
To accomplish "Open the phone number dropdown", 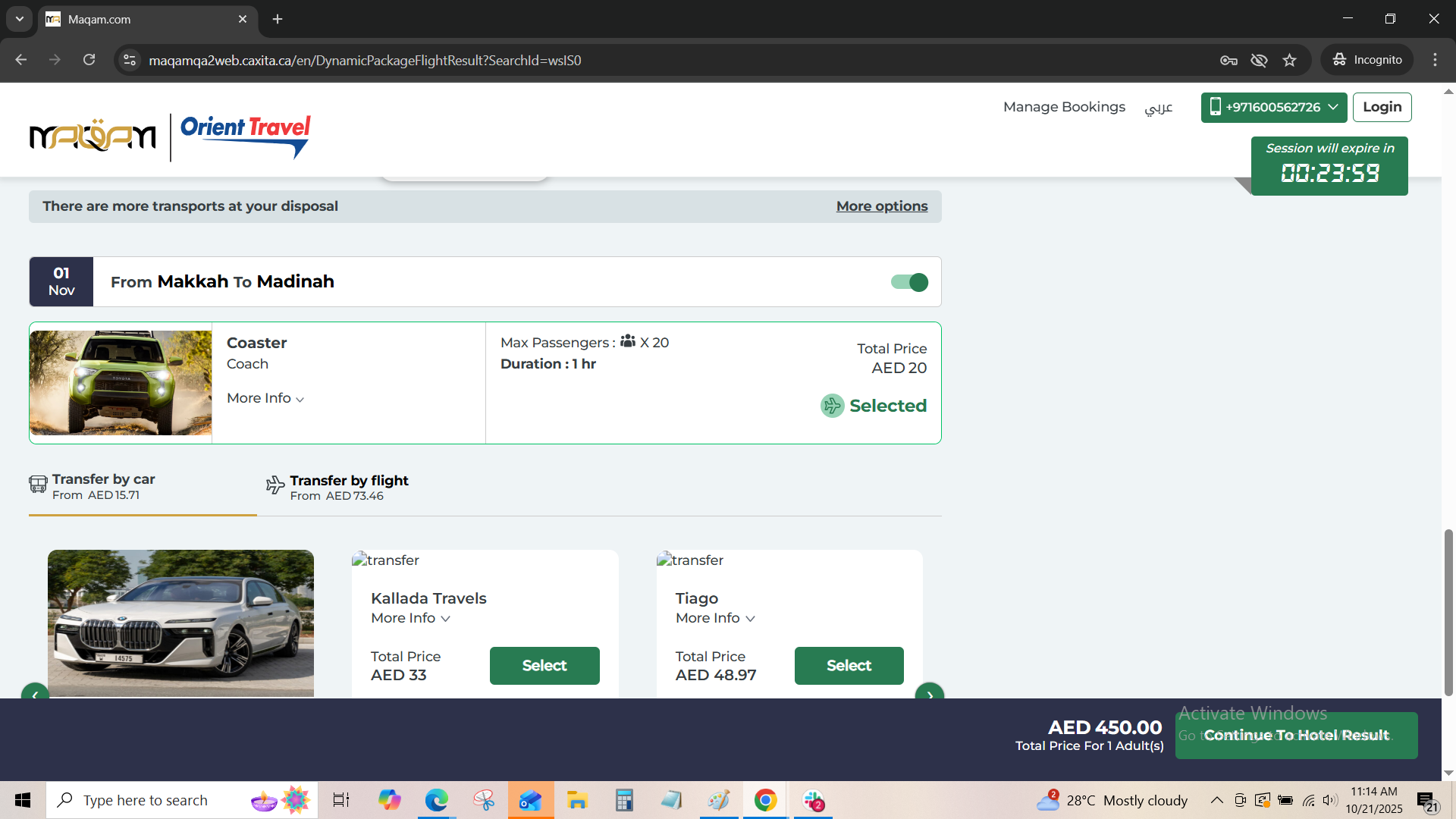I will [x=1273, y=107].
